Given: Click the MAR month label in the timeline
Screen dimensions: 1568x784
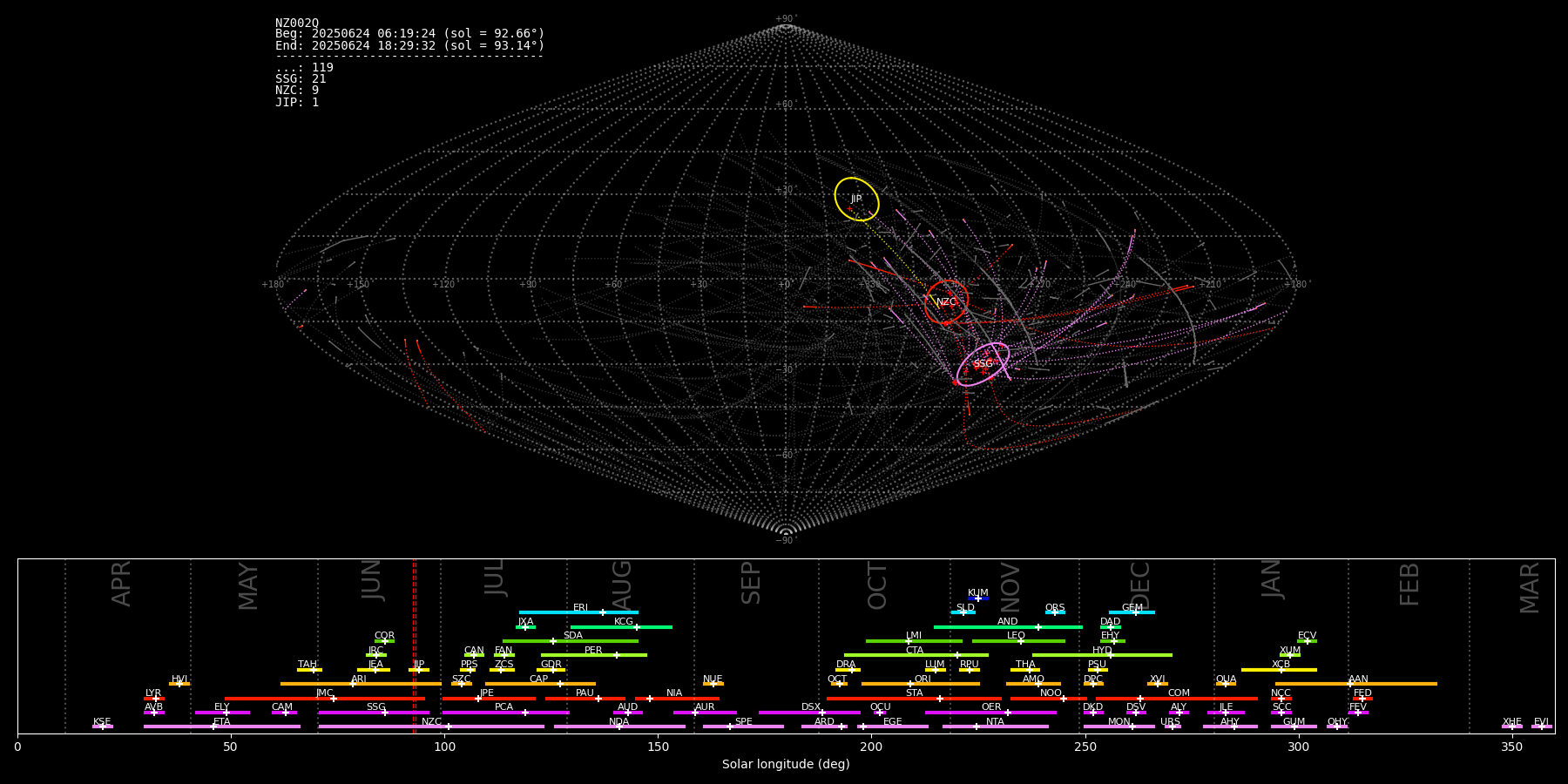Looking at the screenshot, I should click(x=1530, y=588).
